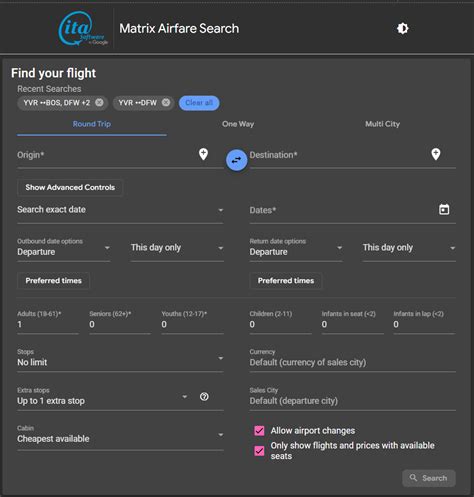The height and width of the screenshot is (497, 474).
Task: Click the Currency field
Action: tap(352, 359)
